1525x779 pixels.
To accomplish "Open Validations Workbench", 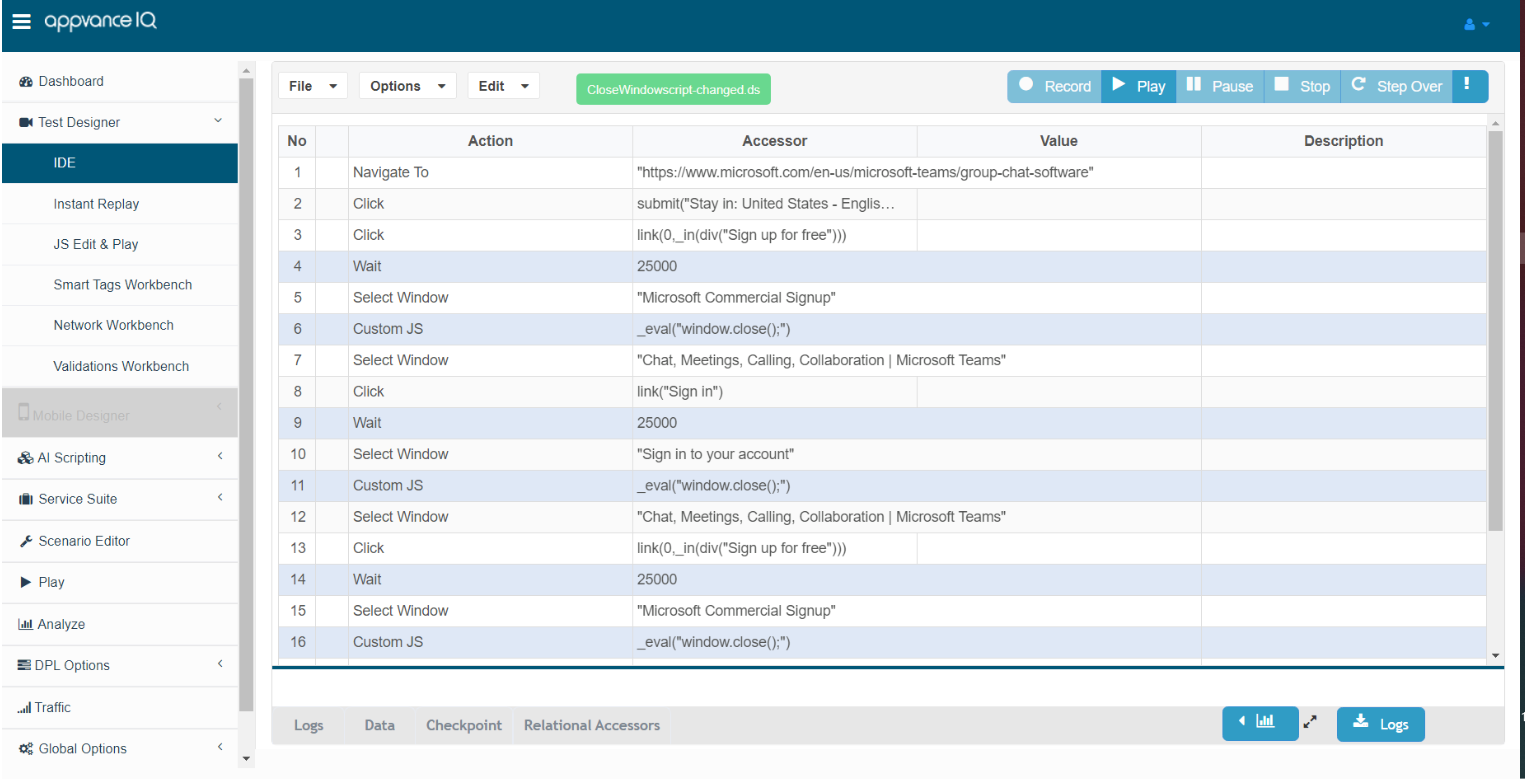I will click(x=121, y=366).
